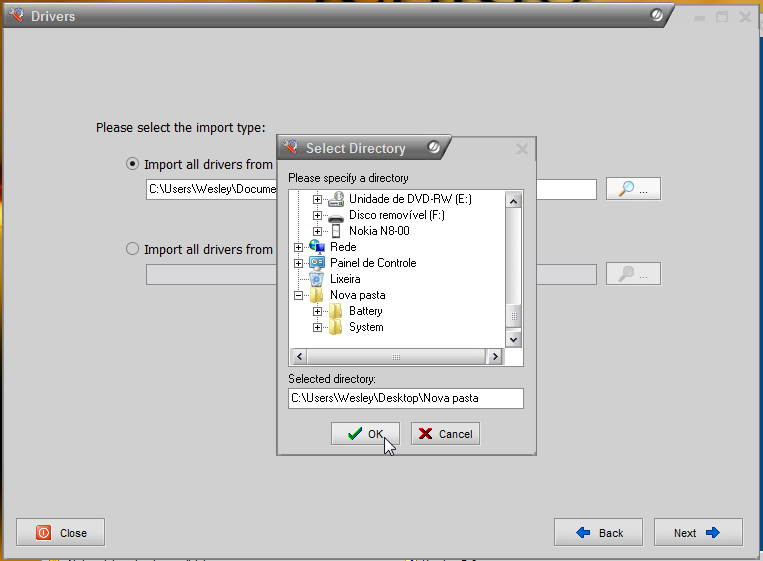Select the Rede network icon
This screenshot has height=561, width=763.
coord(317,247)
